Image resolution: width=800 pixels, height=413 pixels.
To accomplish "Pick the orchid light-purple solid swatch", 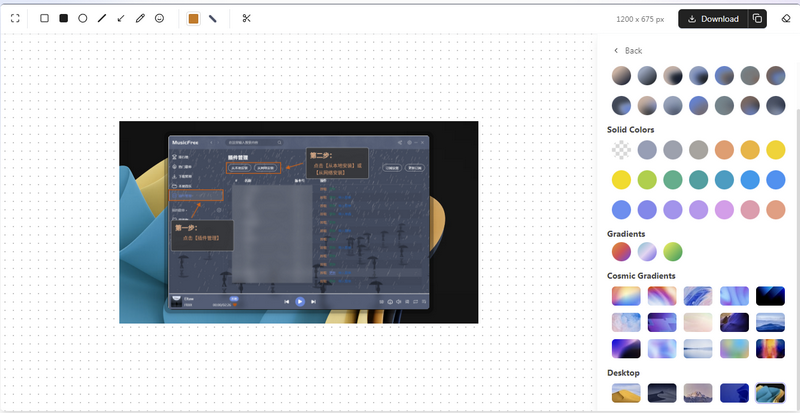I will click(x=724, y=209).
